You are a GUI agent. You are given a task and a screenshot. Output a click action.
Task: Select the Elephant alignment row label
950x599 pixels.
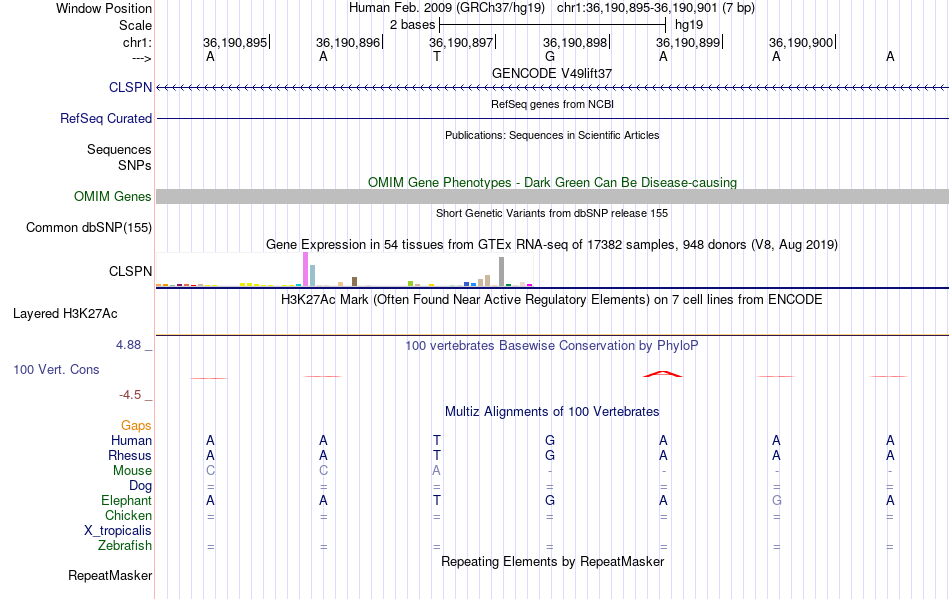click(x=127, y=500)
